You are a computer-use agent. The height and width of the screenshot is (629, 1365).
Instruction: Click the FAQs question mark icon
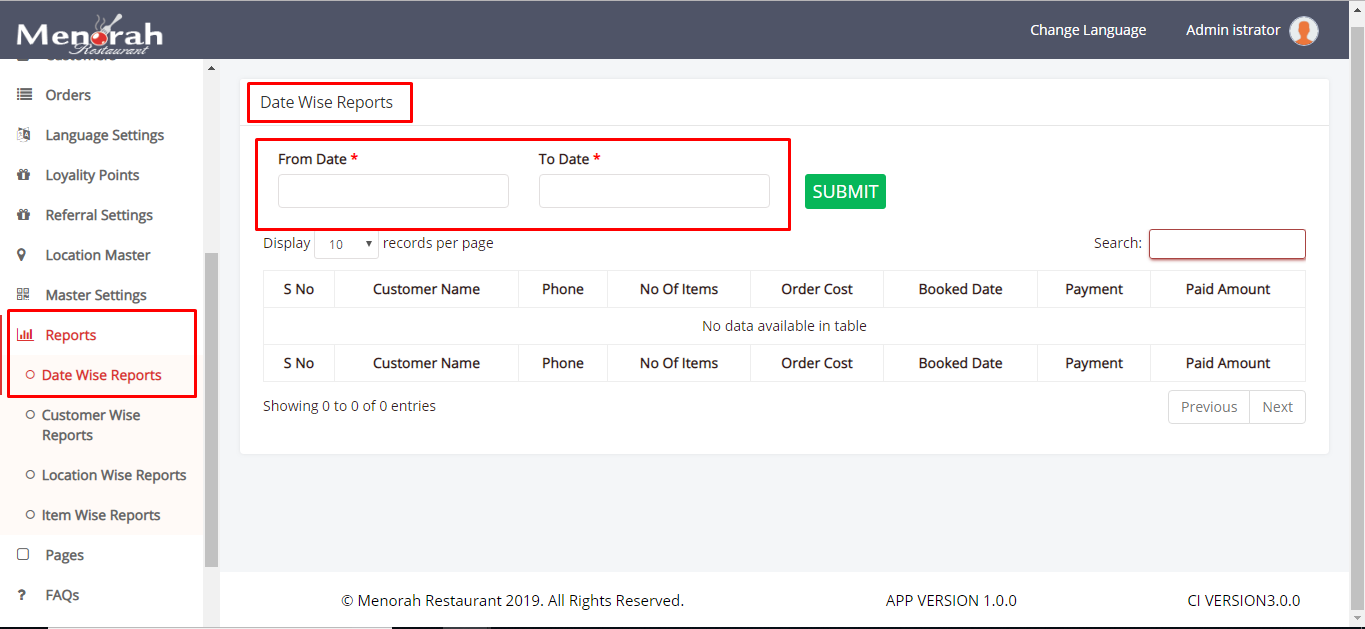pos(23,595)
